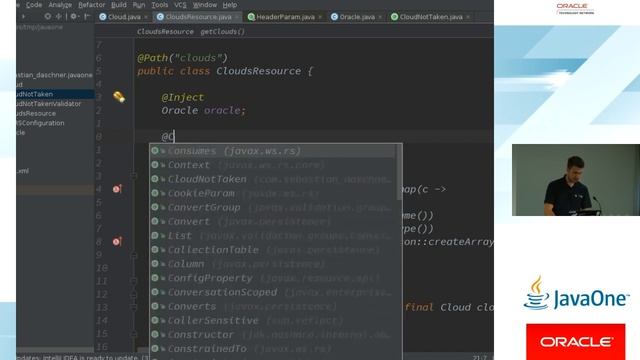Viewport: 640px width, 360px height.
Task: Choose ConfigProperty completion suggestion
Action: [273, 278]
